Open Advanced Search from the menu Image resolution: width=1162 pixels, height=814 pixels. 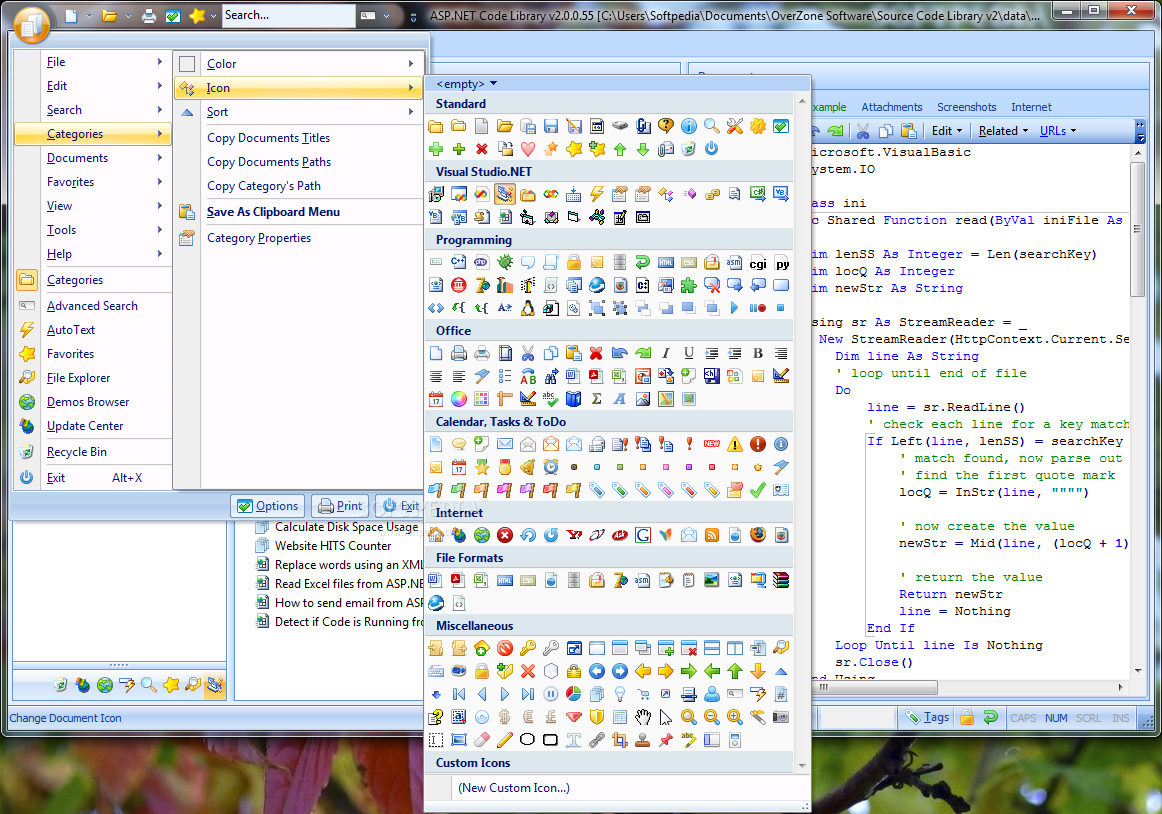click(93, 305)
